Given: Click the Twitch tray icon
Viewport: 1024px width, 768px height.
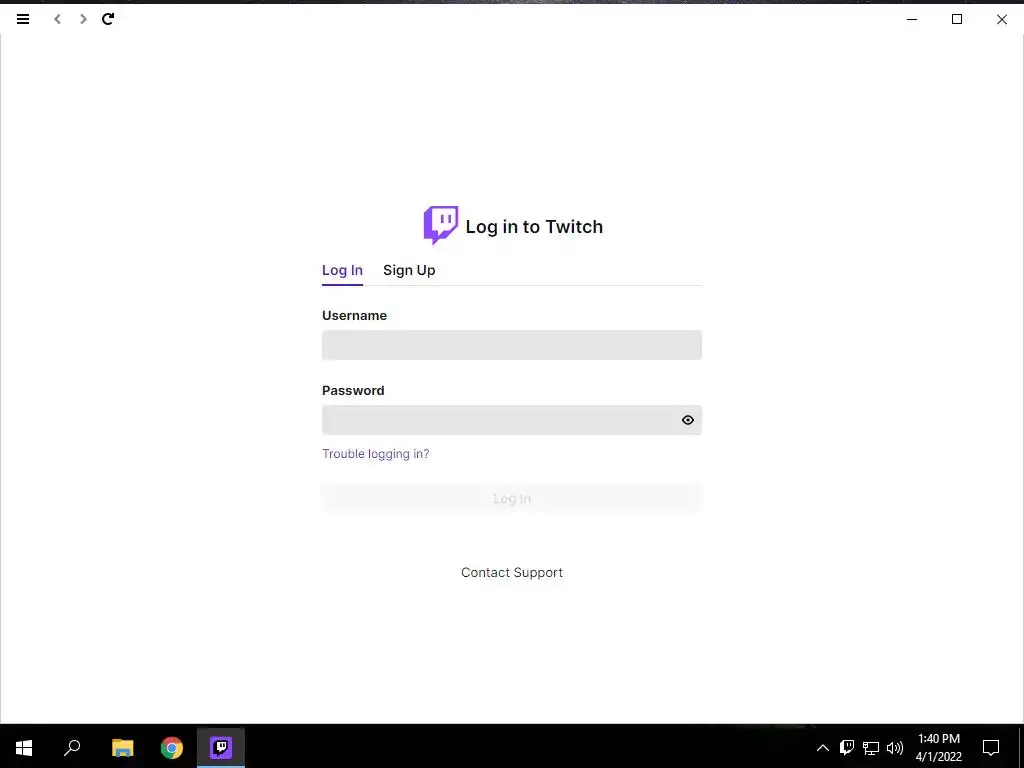Looking at the screenshot, I should [x=847, y=748].
